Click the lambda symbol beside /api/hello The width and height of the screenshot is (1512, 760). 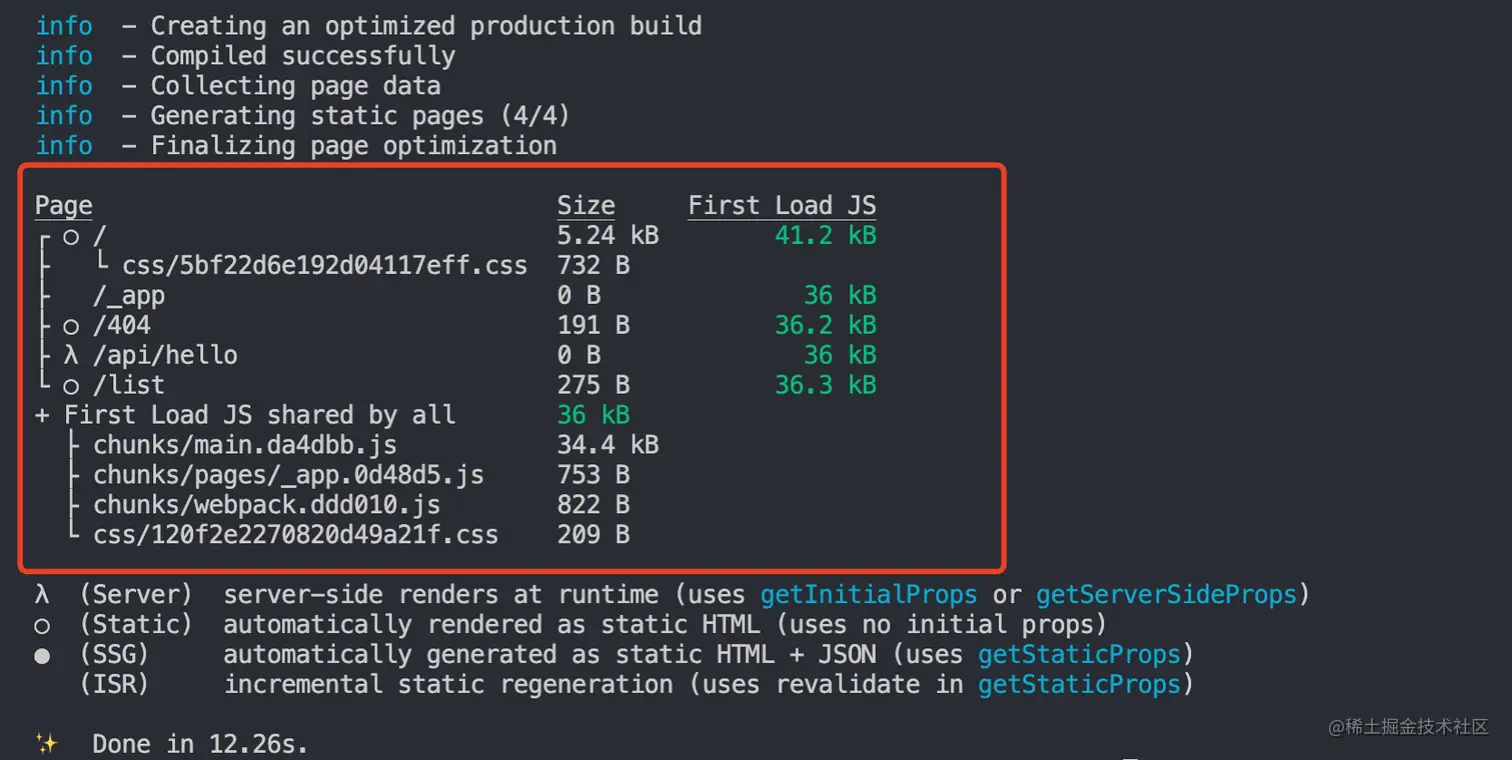tap(71, 355)
